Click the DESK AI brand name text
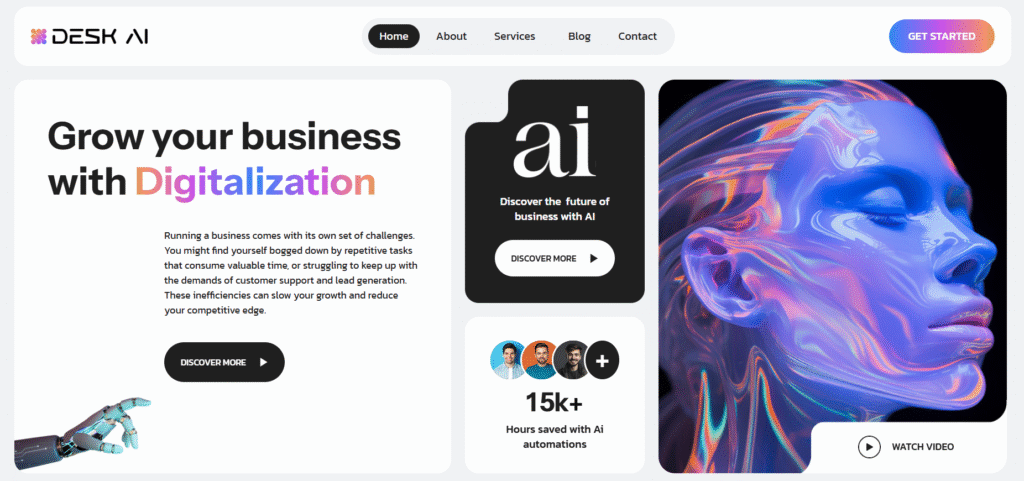1024x481 pixels. pyautogui.click(x=100, y=37)
